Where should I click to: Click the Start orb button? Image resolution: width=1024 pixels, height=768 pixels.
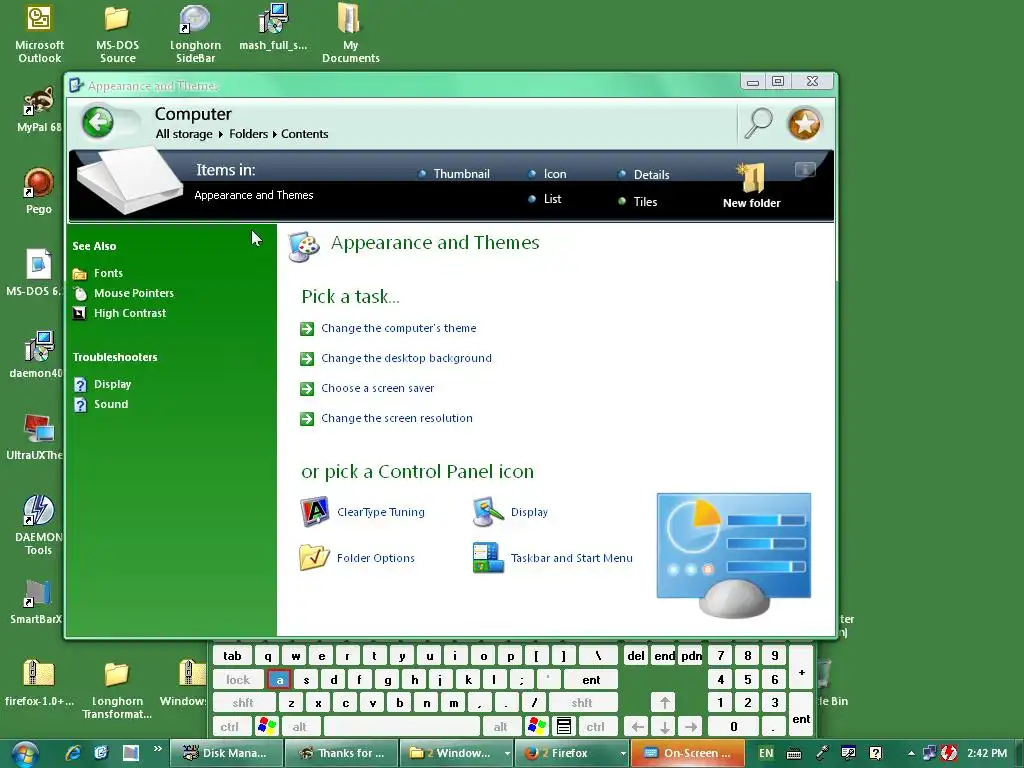coord(25,754)
